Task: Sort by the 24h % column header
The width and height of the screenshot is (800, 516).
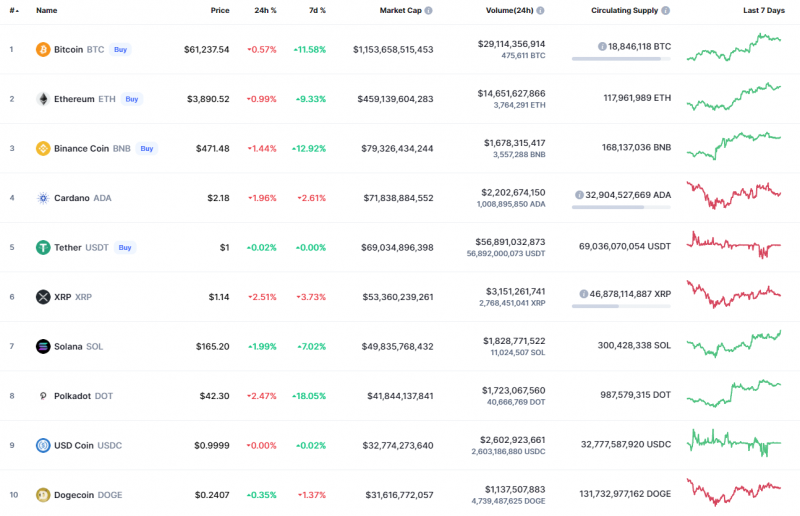Action: pos(265,10)
